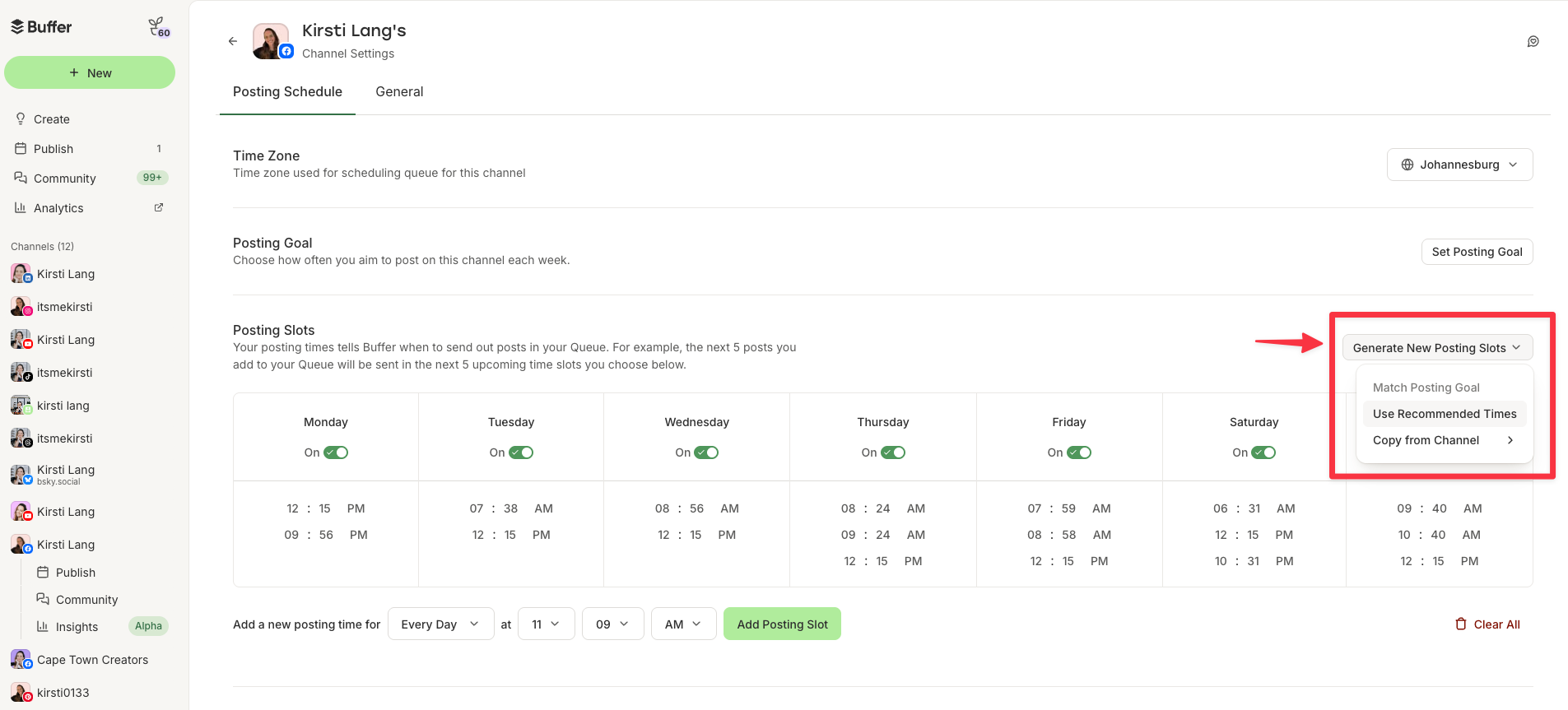The image size is (1568, 710).
Task: Turn off the Thursday toggle
Action: click(895, 452)
